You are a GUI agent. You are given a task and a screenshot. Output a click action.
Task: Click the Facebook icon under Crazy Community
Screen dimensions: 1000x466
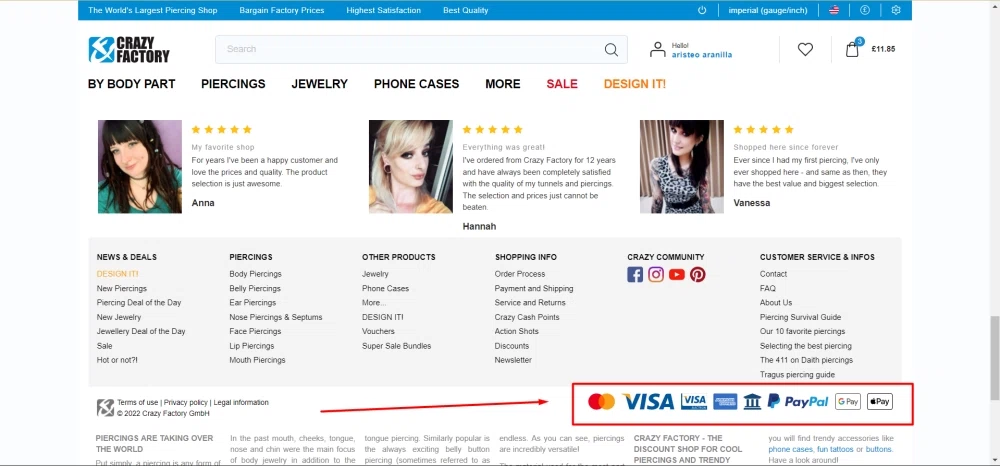[635, 275]
